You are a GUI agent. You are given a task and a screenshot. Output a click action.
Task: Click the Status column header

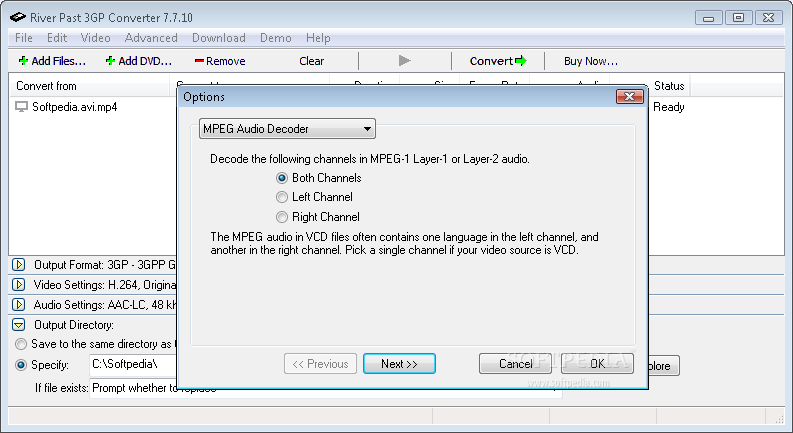click(669, 85)
